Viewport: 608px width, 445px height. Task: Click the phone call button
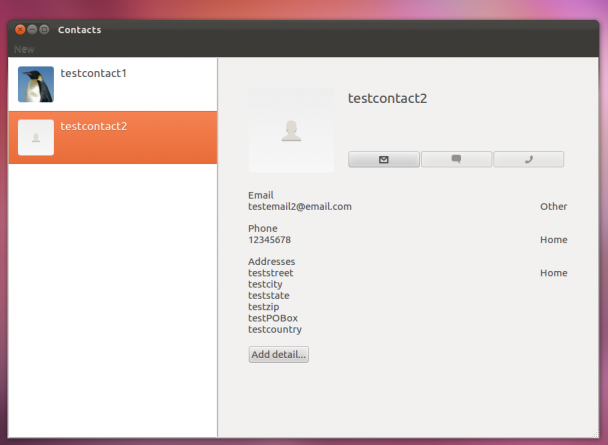pyautogui.click(x=529, y=159)
